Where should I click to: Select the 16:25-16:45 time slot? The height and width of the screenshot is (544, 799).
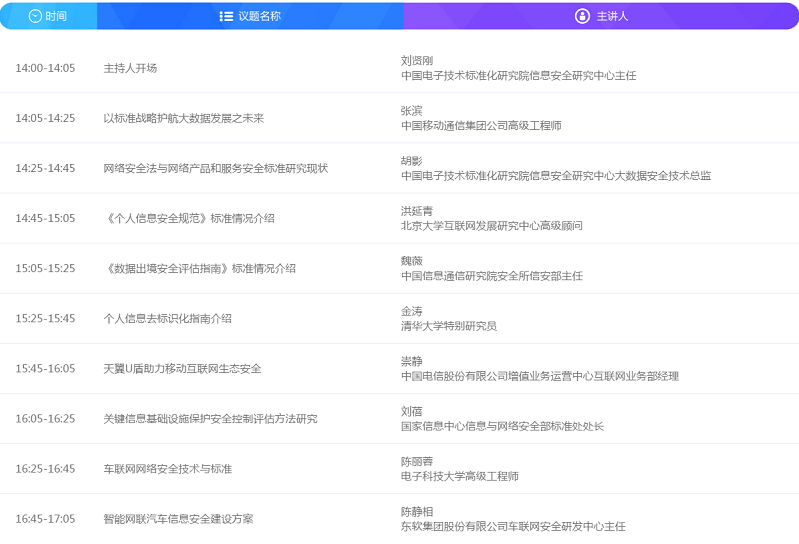45,468
